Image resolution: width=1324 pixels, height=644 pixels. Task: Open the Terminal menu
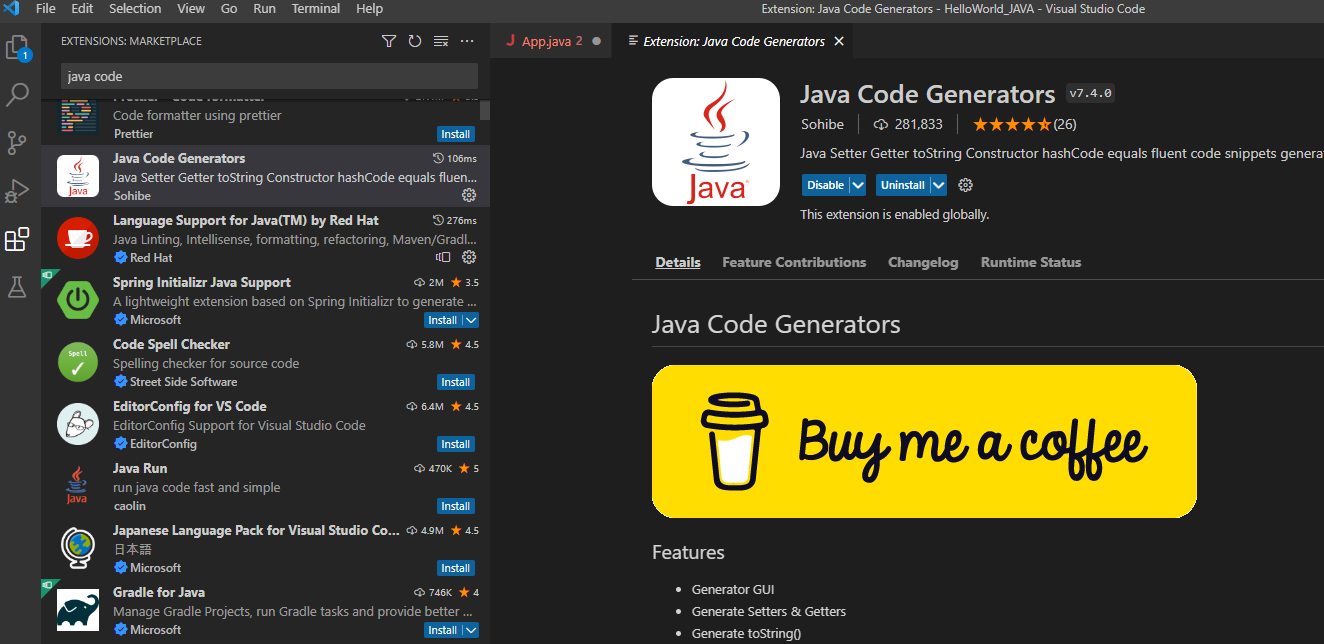(316, 9)
